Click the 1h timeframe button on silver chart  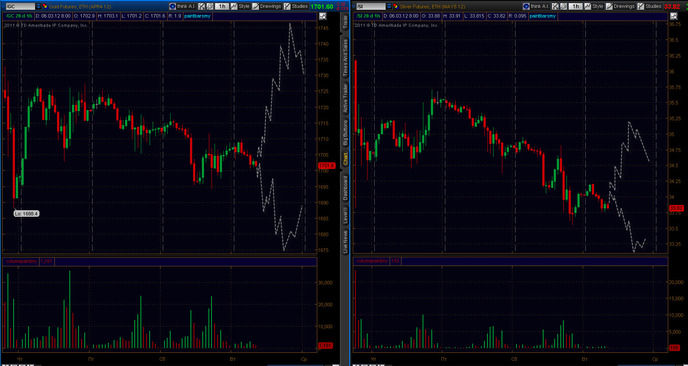(x=576, y=6)
